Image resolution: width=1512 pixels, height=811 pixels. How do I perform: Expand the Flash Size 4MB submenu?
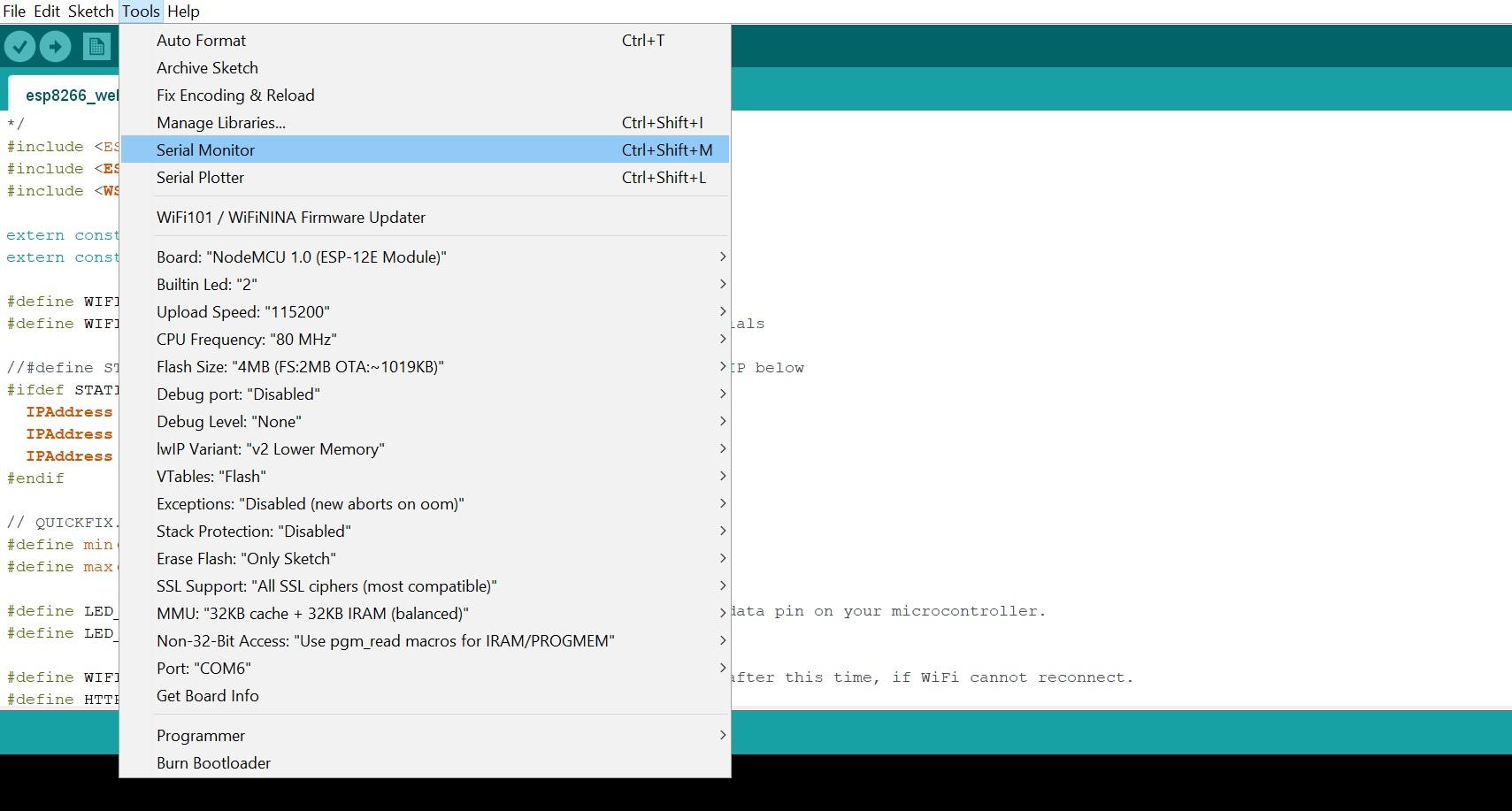pos(425,367)
